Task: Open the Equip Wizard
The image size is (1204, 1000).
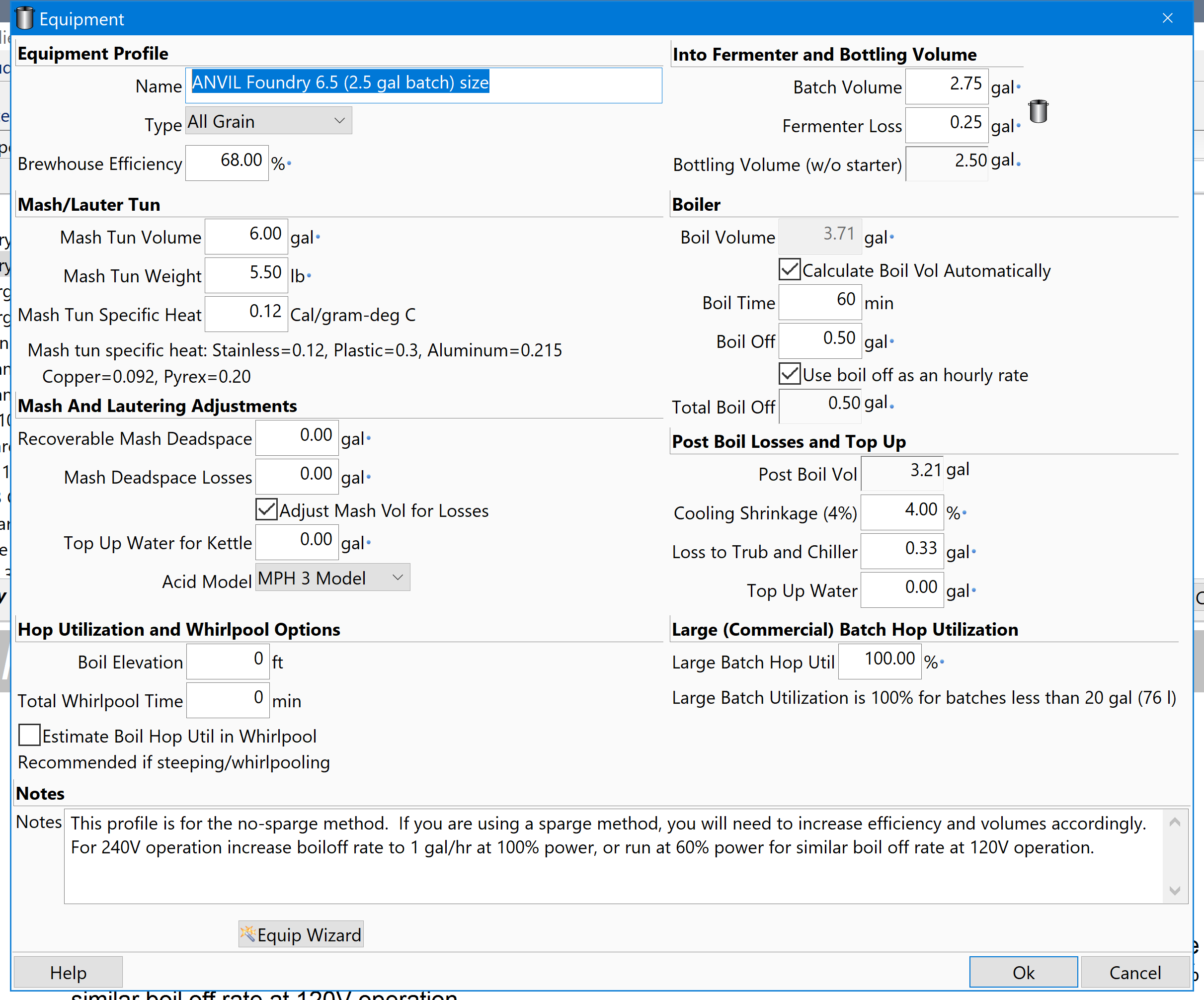Action: coord(301,934)
